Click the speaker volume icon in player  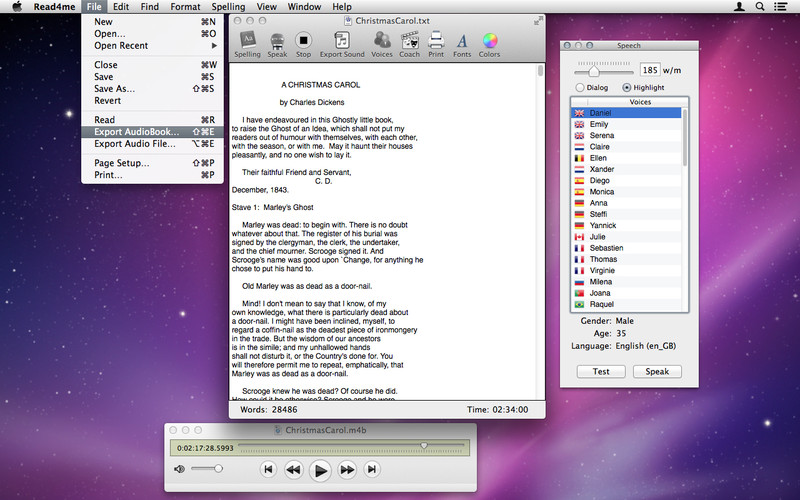pos(179,469)
